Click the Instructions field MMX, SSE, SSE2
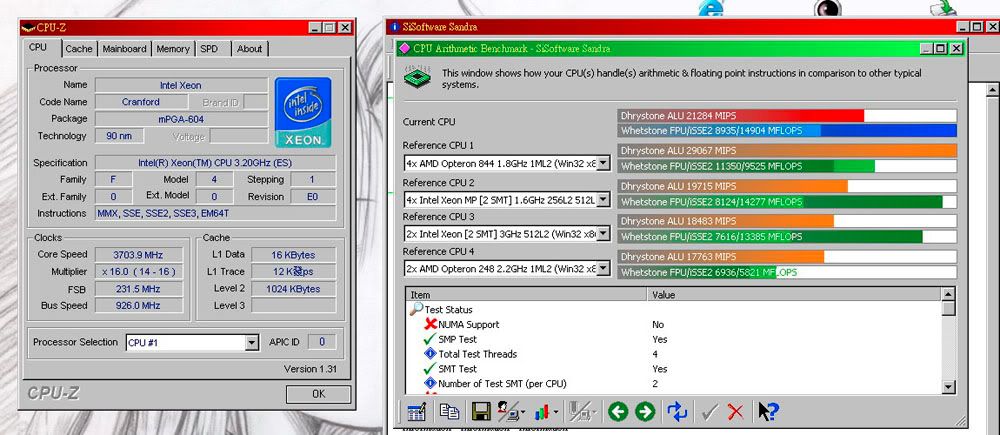This screenshot has width=1000, height=435. pyautogui.click(x=215, y=214)
